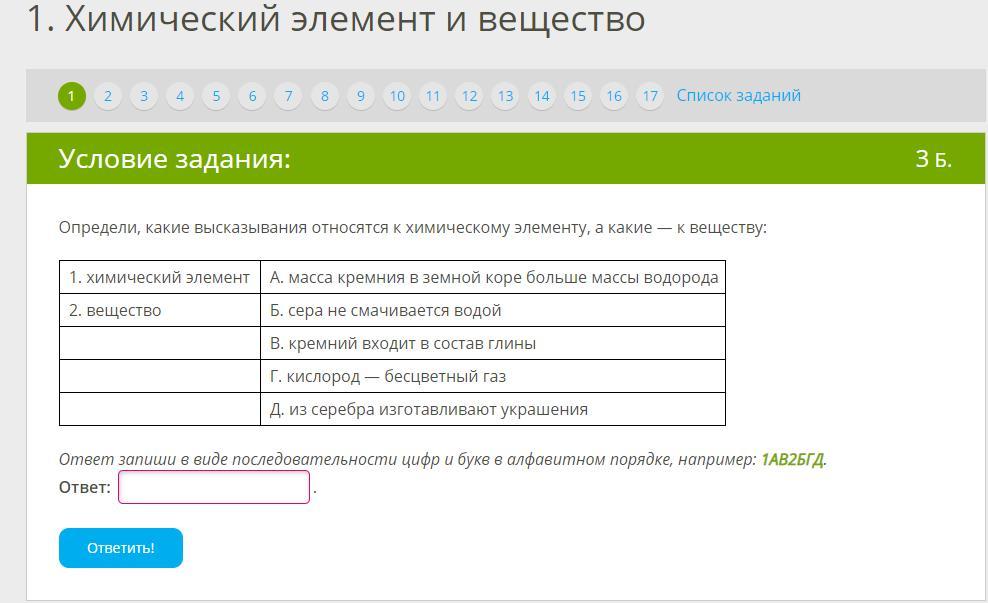Click the 'Условие задания:' header text
Viewport: 988px width, 603px height.
pyautogui.click(x=175, y=159)
